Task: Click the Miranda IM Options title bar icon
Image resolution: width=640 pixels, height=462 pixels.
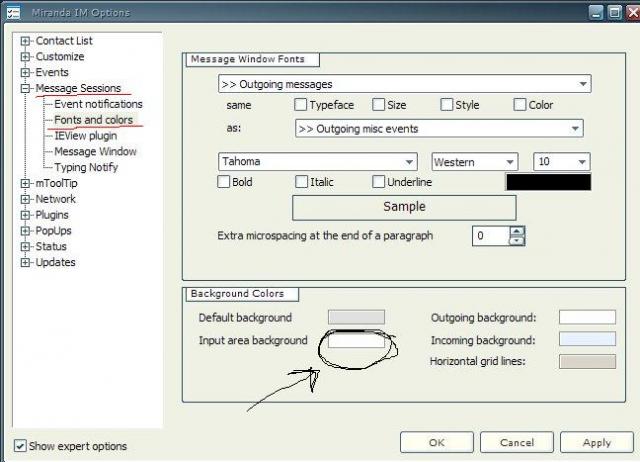Action: (x=13, y=12)
